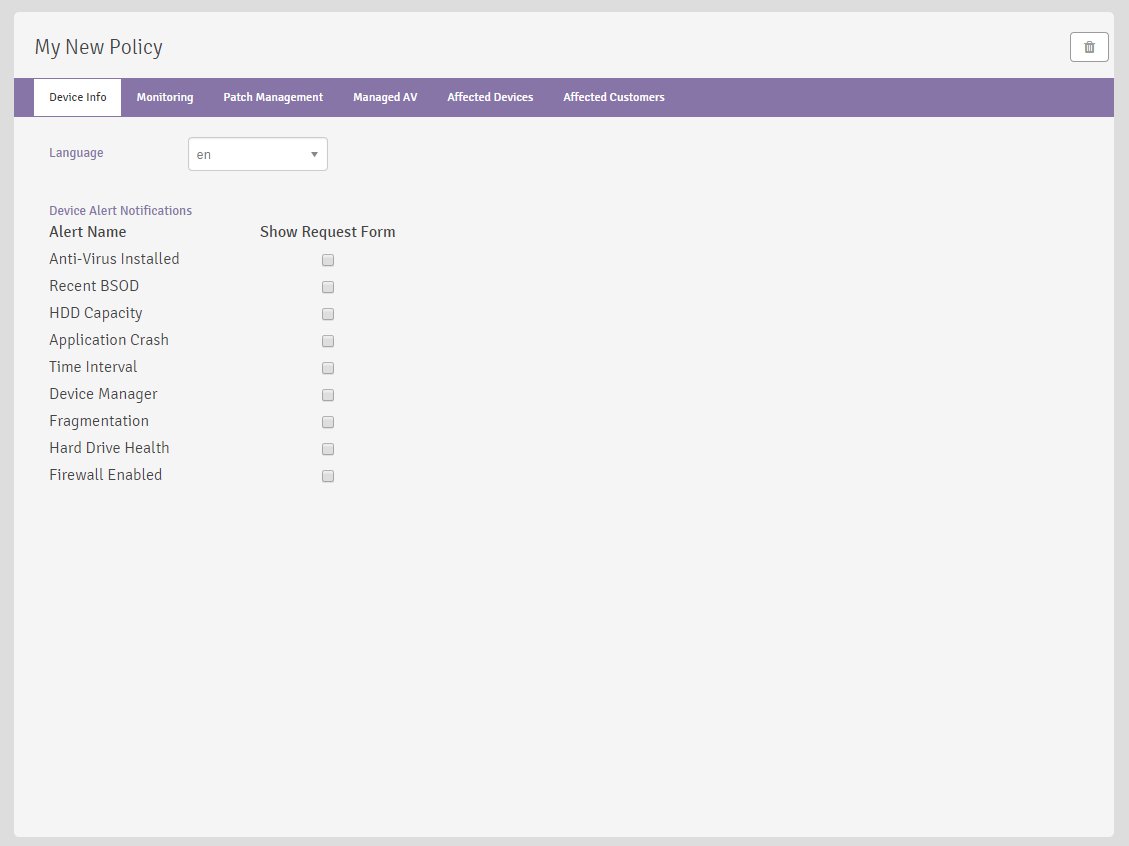Click the Anti-Virus Installed alert name

tap(114, 258)
